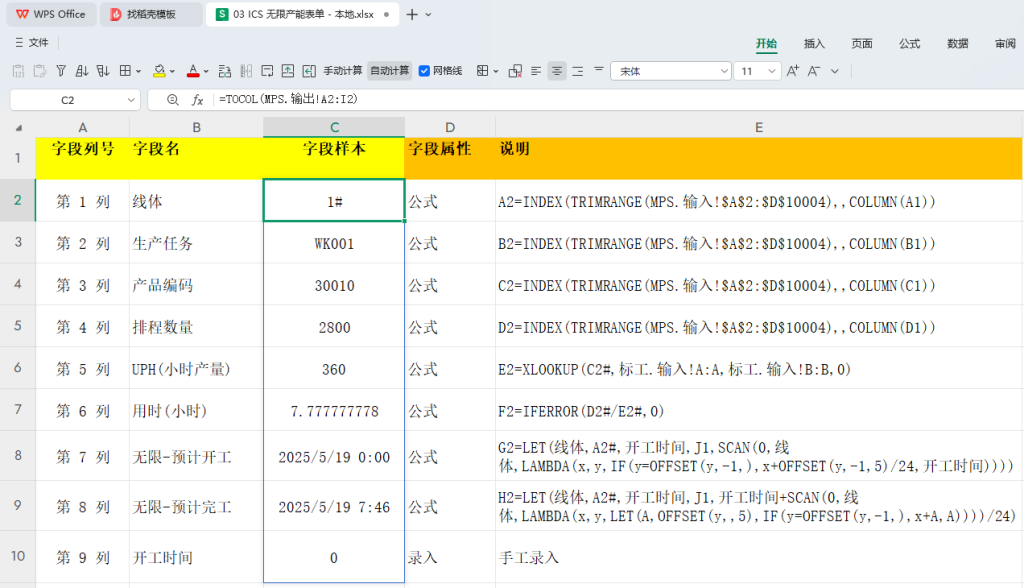1024x588 pixels.
Task: Select cell containing WK001
Action: [x=334, y=243]
